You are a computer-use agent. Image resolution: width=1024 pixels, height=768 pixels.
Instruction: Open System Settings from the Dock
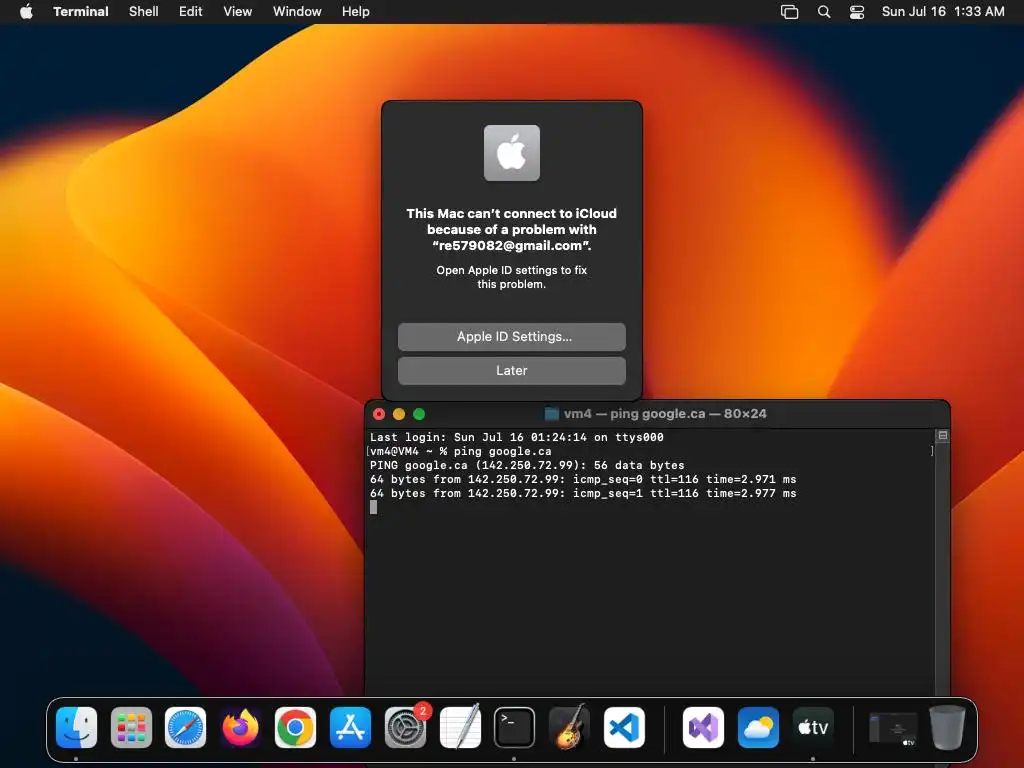406,727
